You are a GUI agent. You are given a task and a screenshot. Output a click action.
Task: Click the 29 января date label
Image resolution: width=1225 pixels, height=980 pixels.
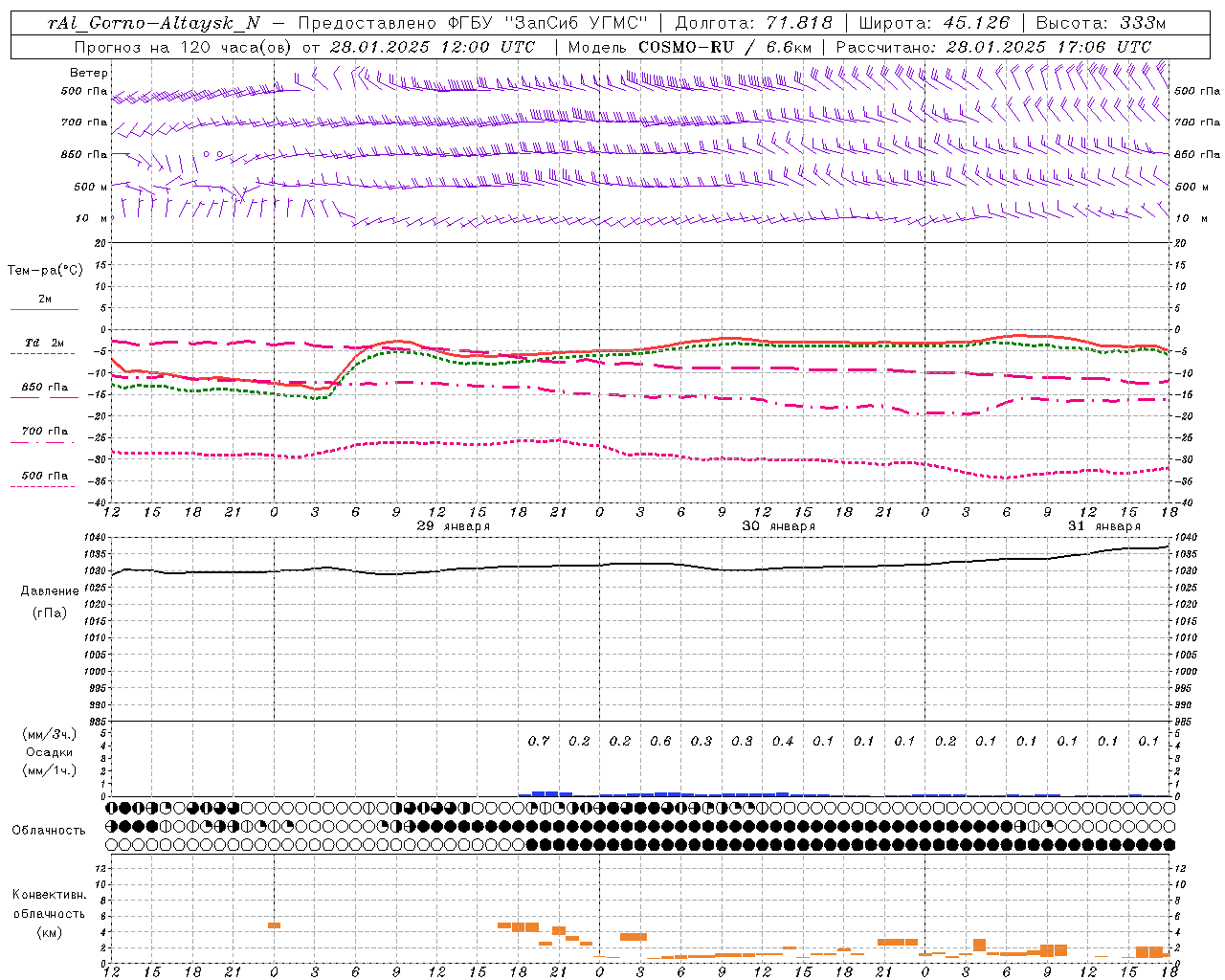(x=454, y=526)
